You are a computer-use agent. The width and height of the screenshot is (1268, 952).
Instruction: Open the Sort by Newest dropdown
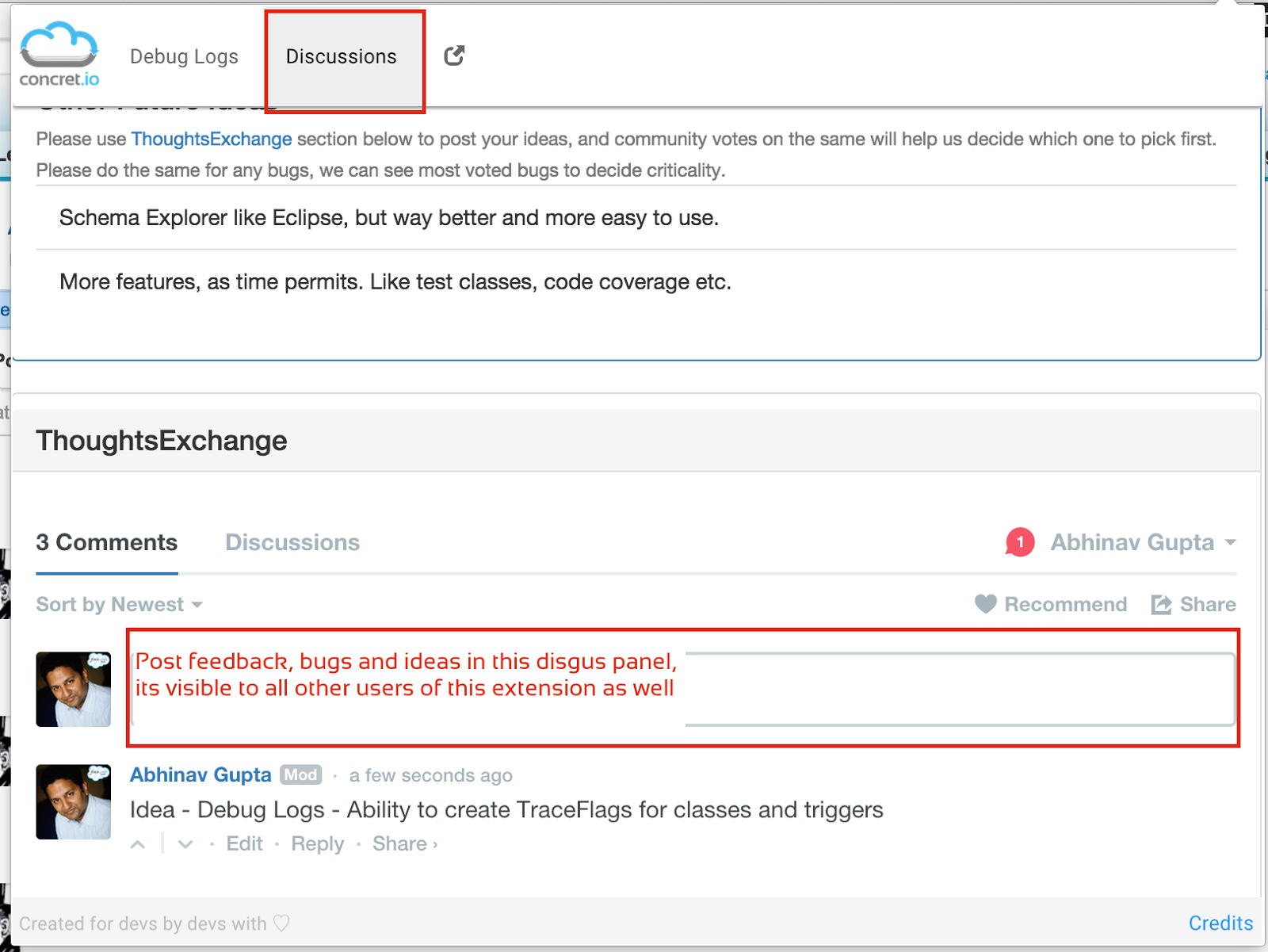coord(119,604)
